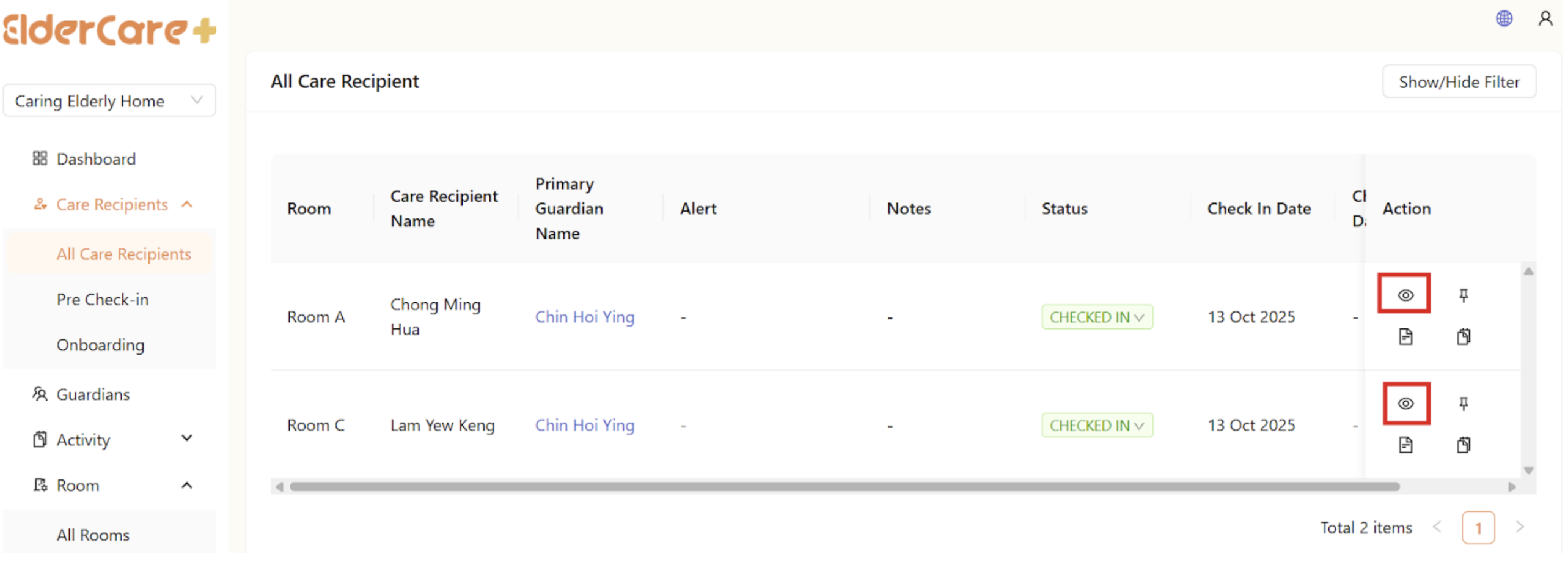The width and height of the screenshot is (1568, 570).
Task: Pin the Chong Ming Hua row
Action: pos(1463,295)
